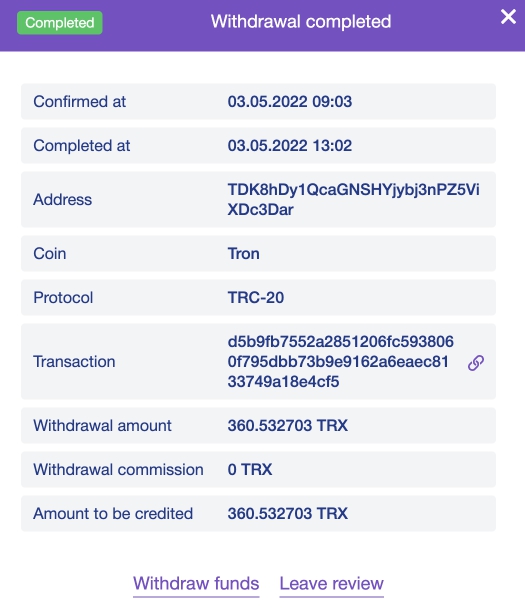Open the transaction link chain icon
This screenshot has width=525, height=613.
coord(476,362)
